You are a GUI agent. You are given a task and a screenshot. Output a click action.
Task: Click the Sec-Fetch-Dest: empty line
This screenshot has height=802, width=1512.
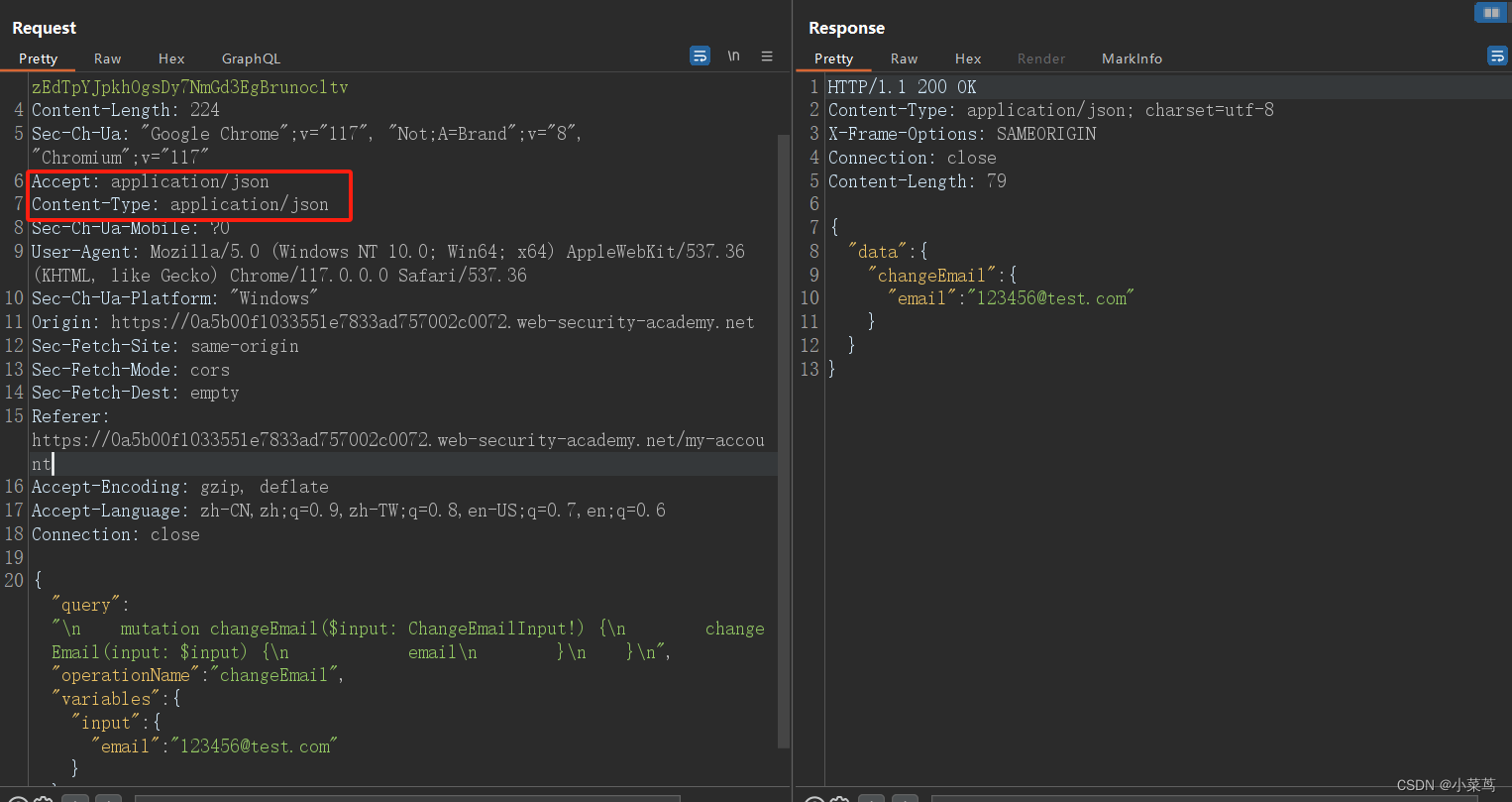pos(136,394)
